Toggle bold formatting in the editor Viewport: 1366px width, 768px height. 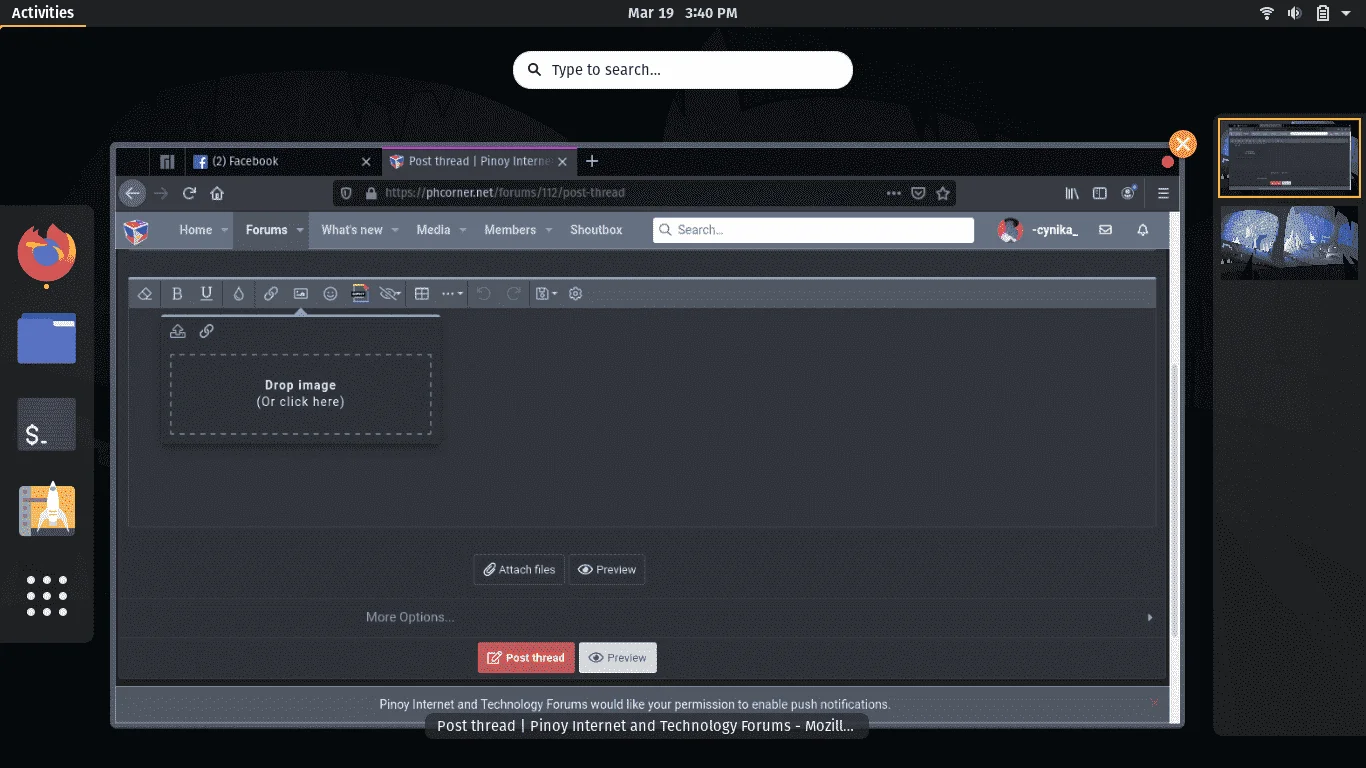point(177,294)
